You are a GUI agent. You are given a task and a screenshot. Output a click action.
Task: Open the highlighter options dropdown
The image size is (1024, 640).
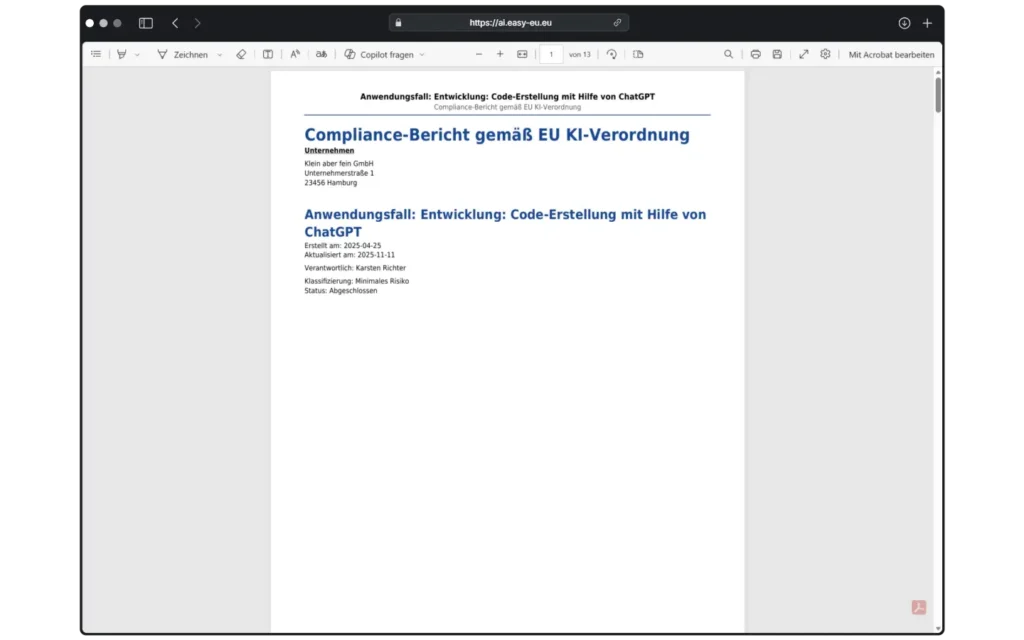[135, 54]
